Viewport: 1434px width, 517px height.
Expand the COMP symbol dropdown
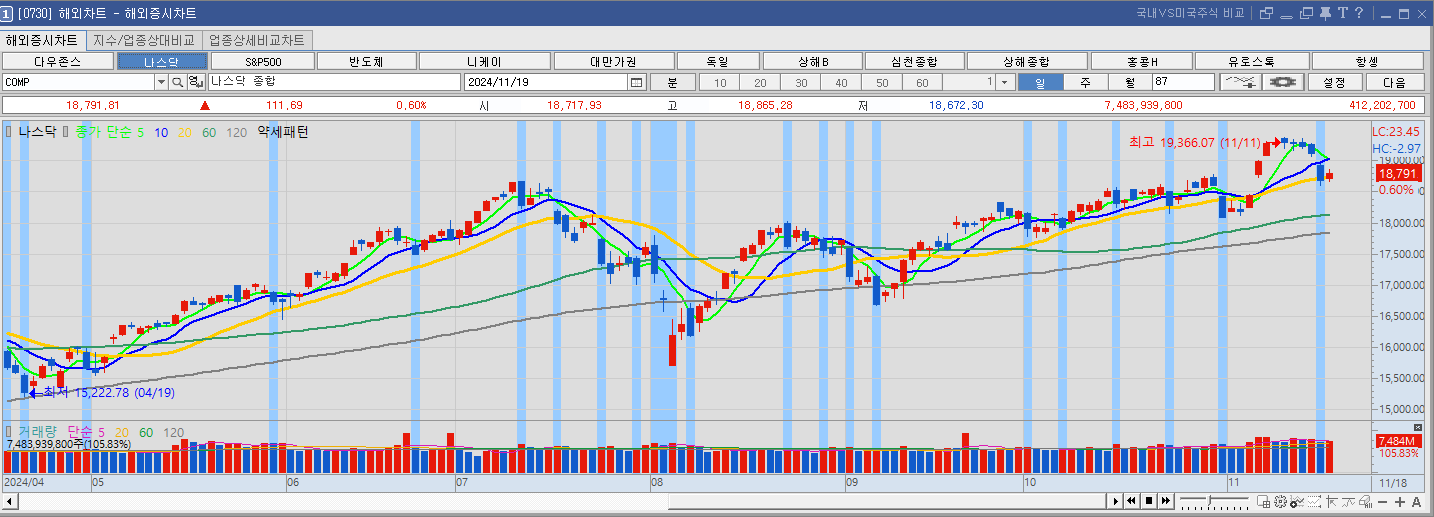coord(160,82)
